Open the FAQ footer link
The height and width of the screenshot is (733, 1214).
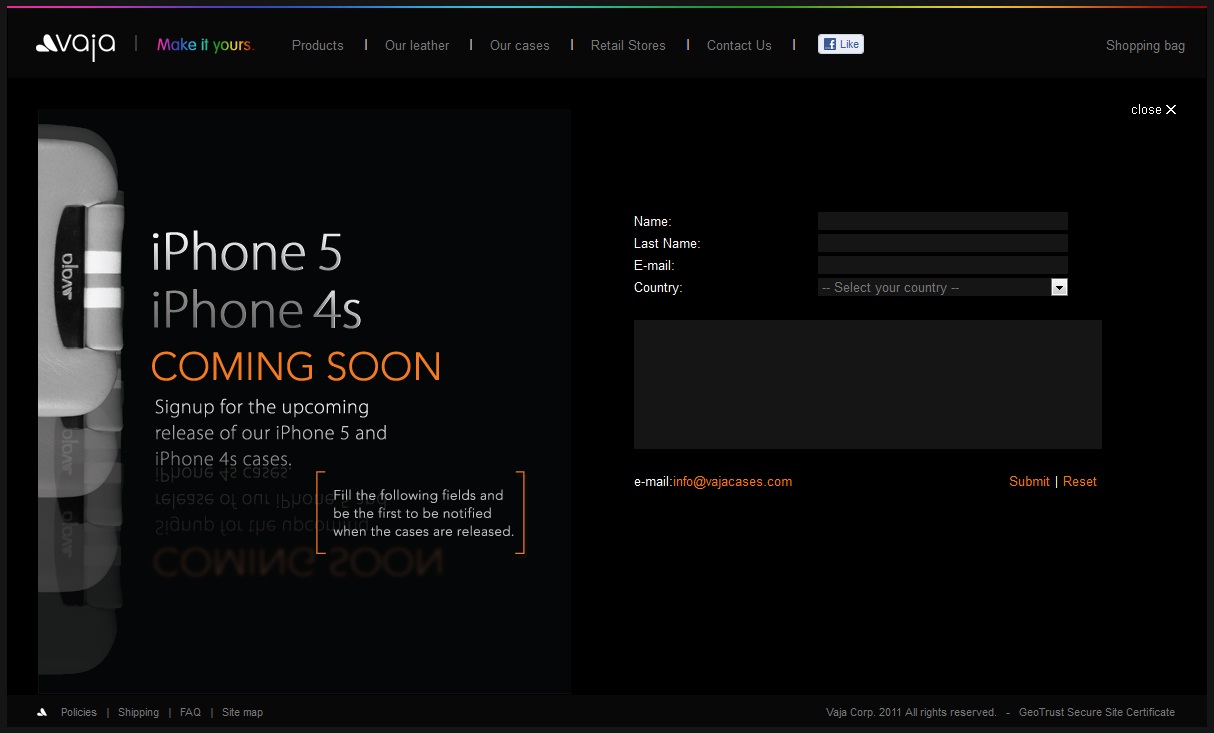point(190,712)
